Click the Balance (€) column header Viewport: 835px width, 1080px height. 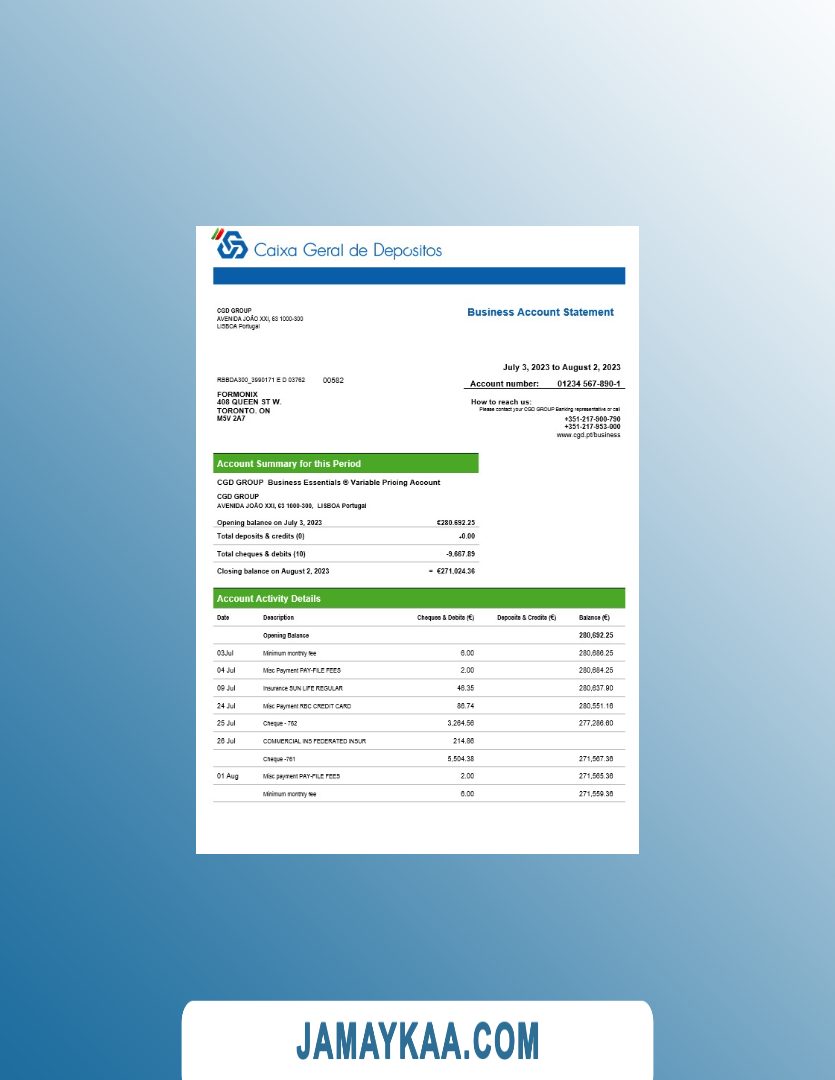point(594,618)
